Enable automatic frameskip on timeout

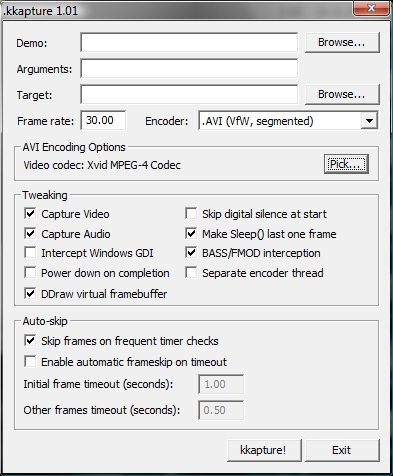pos(30,361)
